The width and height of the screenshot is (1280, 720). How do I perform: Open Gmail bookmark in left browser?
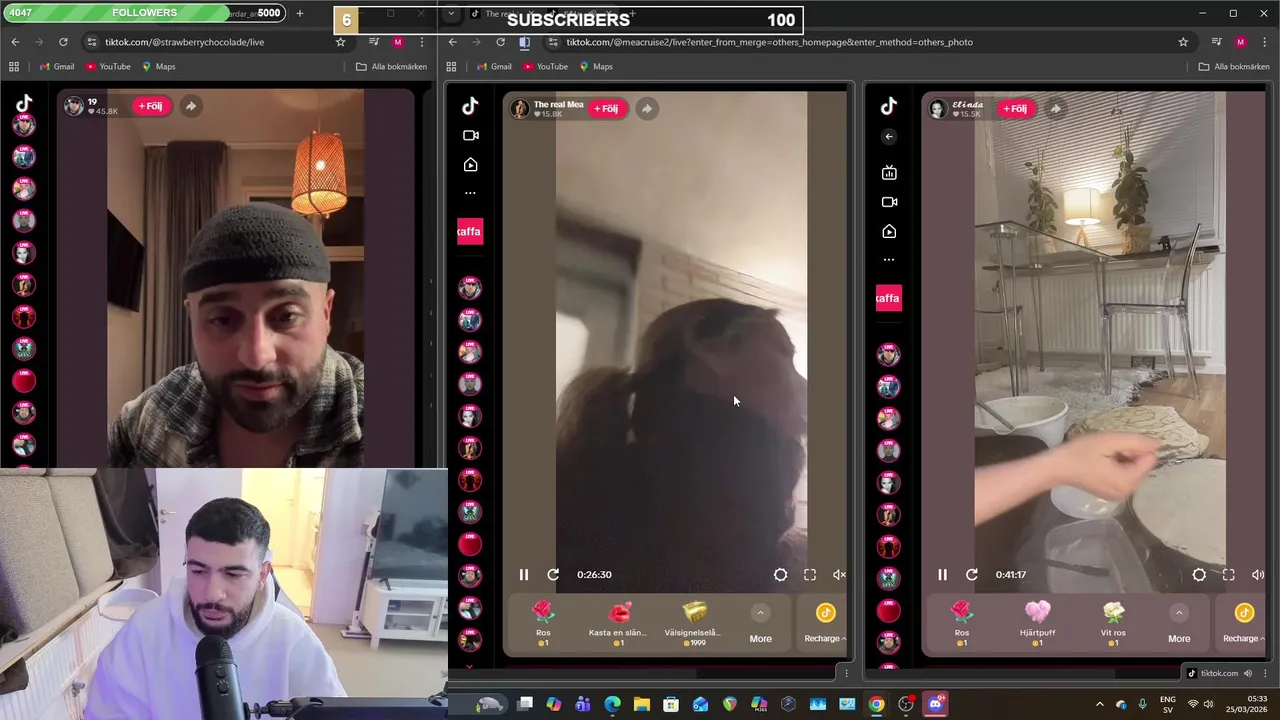click(x=56, y=67)
